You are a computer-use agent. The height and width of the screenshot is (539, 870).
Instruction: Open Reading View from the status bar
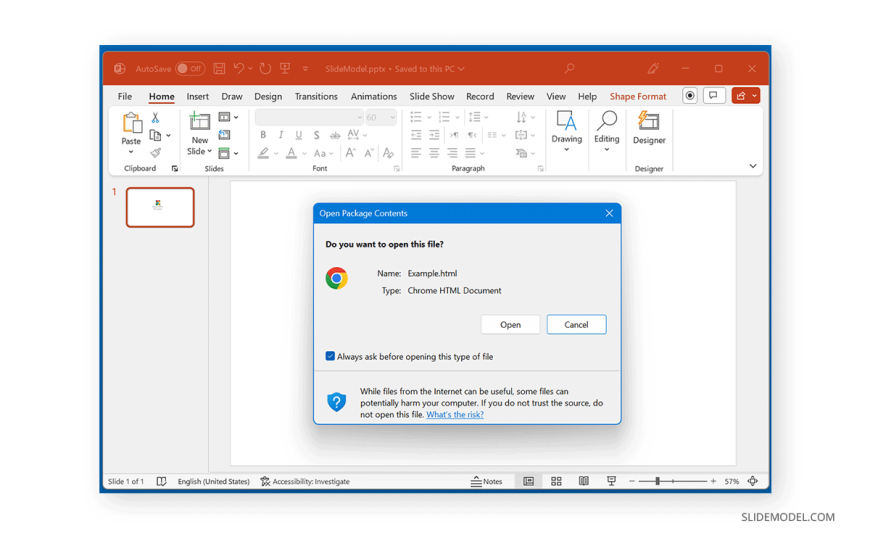point(584,482)
